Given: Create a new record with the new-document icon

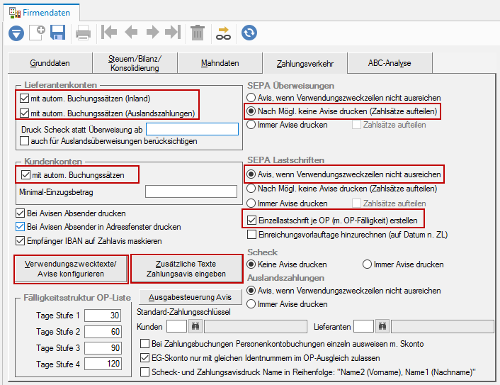Looking at the screenshot, I should tap(37, 33).
